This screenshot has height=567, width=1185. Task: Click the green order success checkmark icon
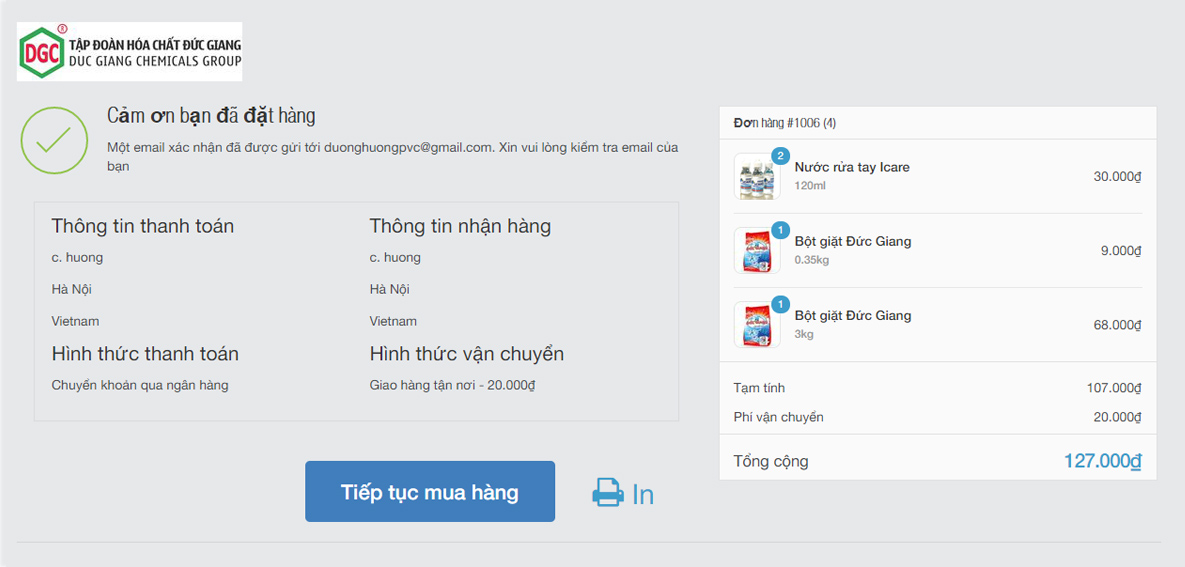click(54, 140)
